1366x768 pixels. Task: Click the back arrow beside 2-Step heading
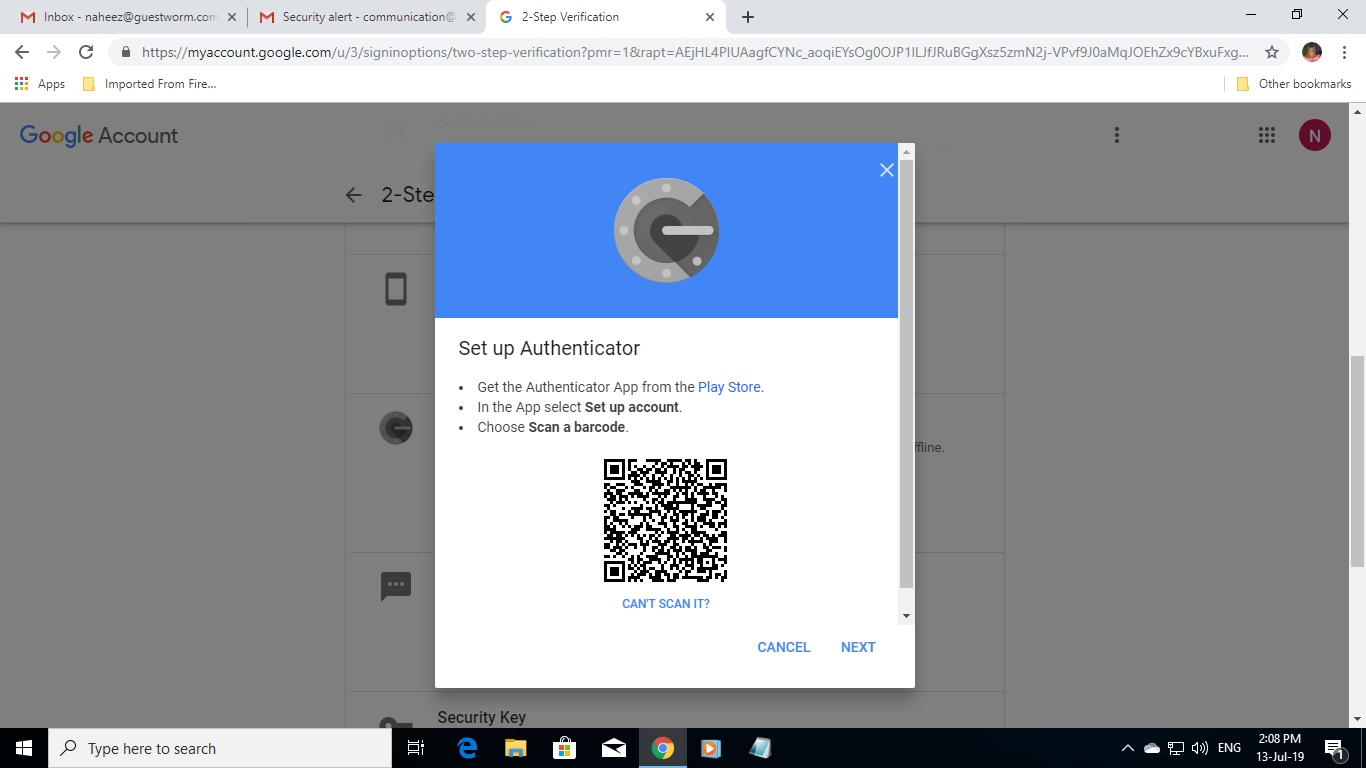(353, 195)
